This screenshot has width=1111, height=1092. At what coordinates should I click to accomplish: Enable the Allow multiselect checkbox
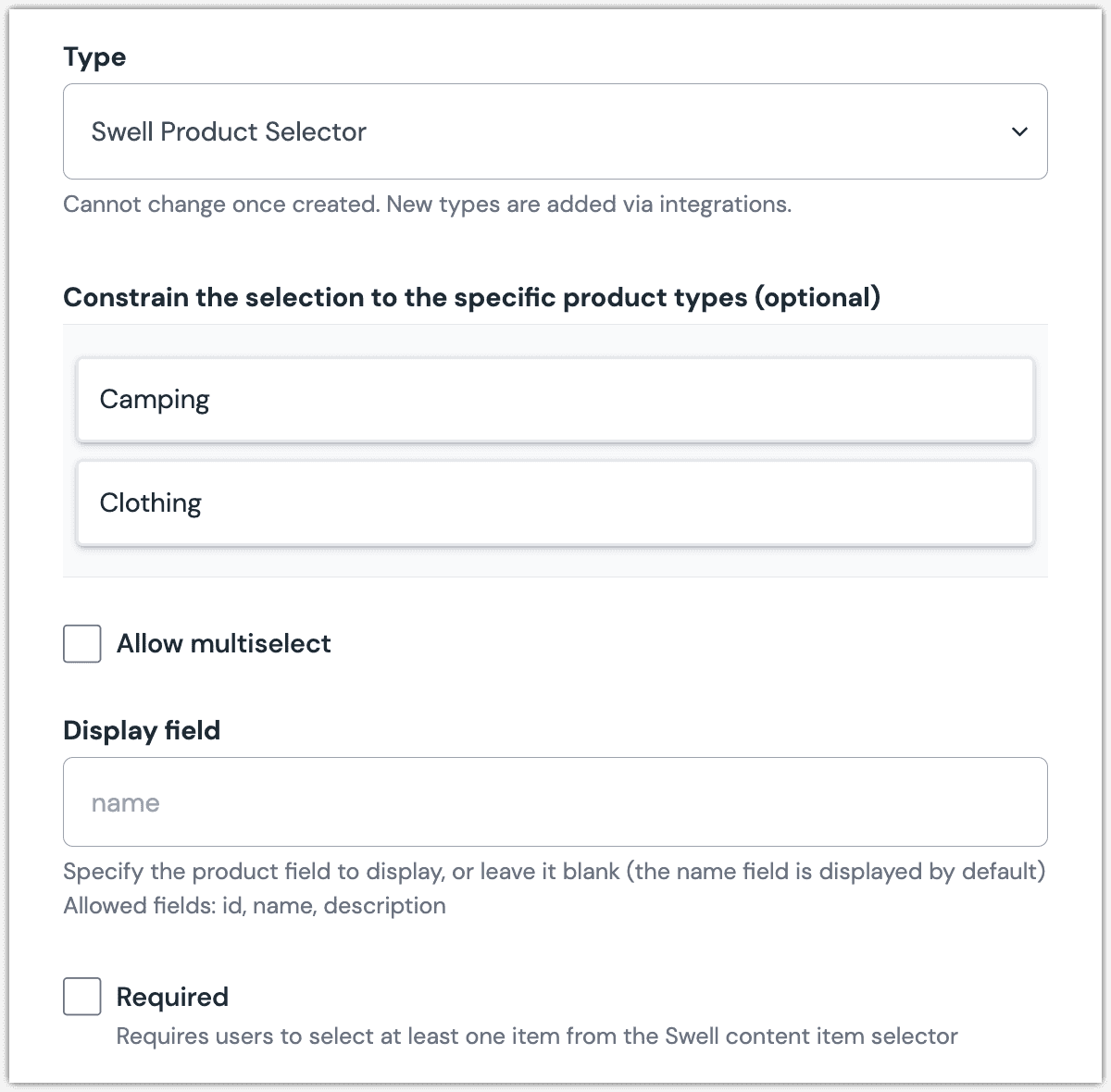point(81,643)
